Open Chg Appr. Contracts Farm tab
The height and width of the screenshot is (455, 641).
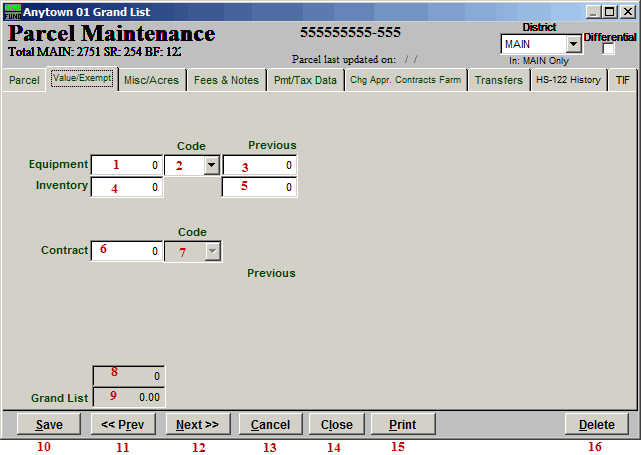tap(405, 81)
